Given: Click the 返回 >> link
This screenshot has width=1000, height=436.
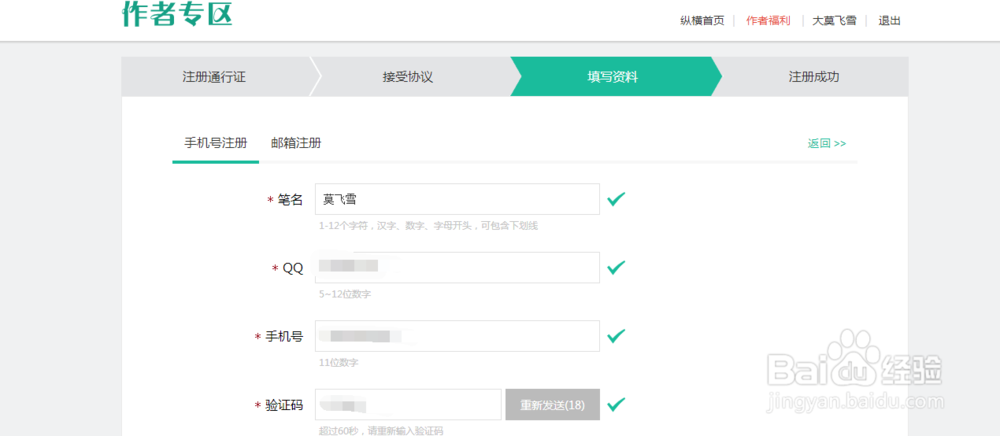Looking at the screenshot, I should (x=827, y=143).
